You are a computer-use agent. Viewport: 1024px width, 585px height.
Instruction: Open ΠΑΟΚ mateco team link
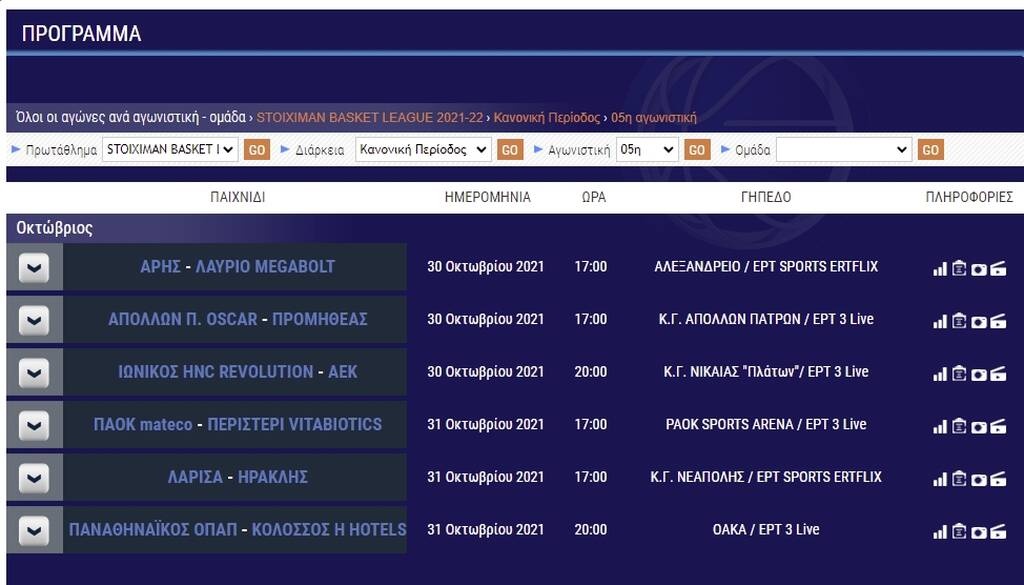143,424
